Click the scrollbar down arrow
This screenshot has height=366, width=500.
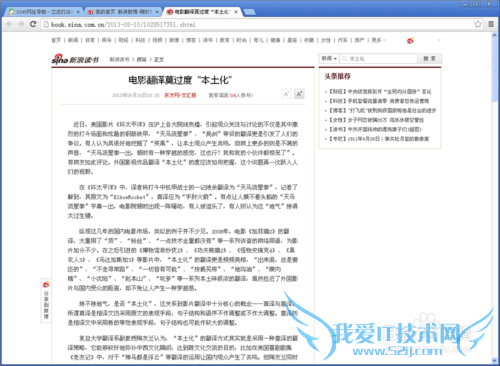point(495,360)
